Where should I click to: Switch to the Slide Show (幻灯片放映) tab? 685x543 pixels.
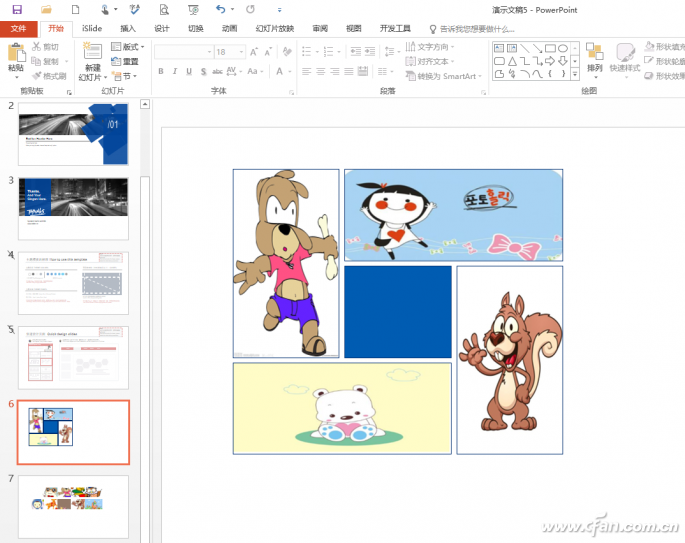pyautogui.click(x=274, y=28)
